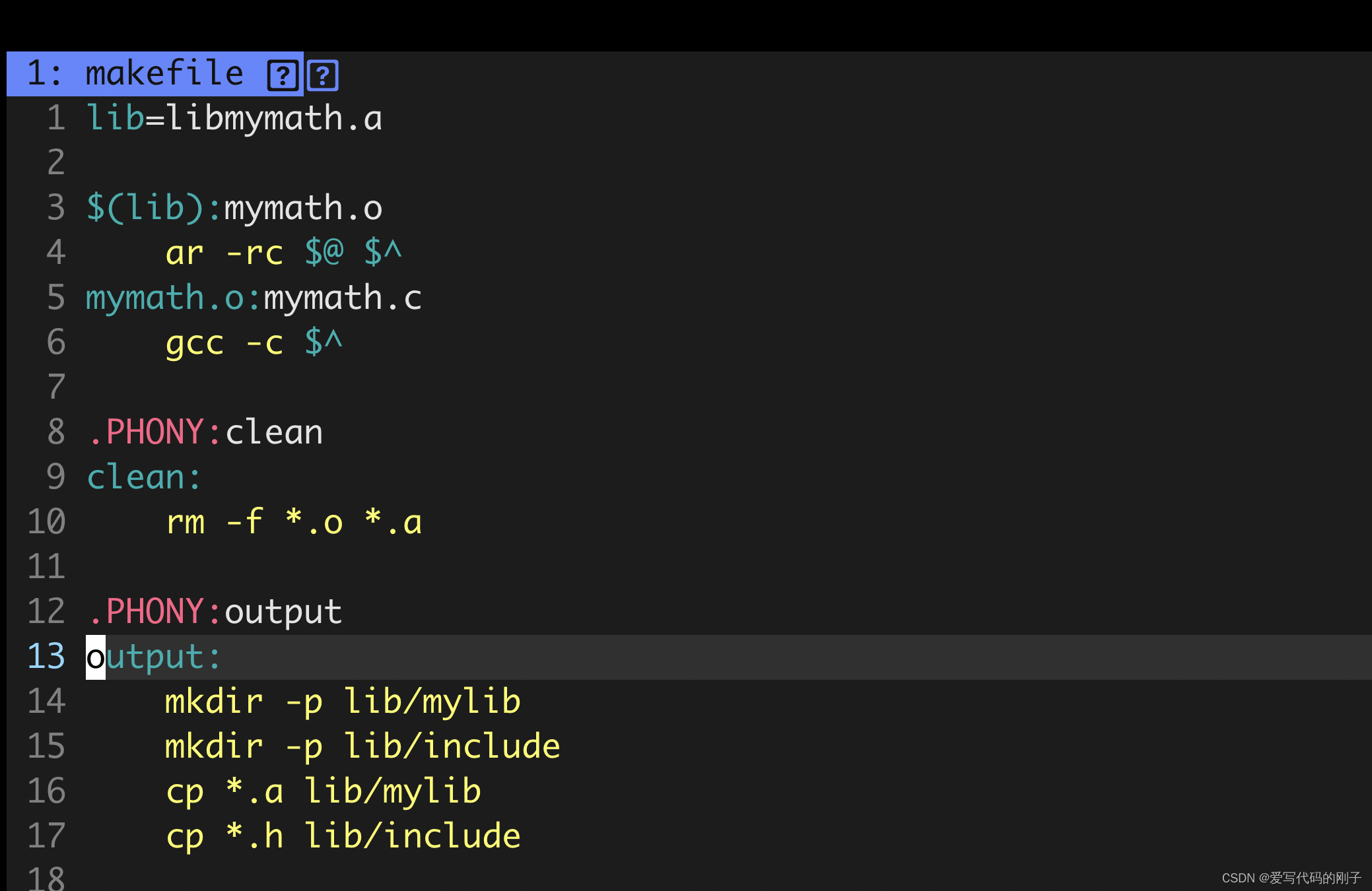Click the question-mark glyph right of the tab

coord(322,75)
